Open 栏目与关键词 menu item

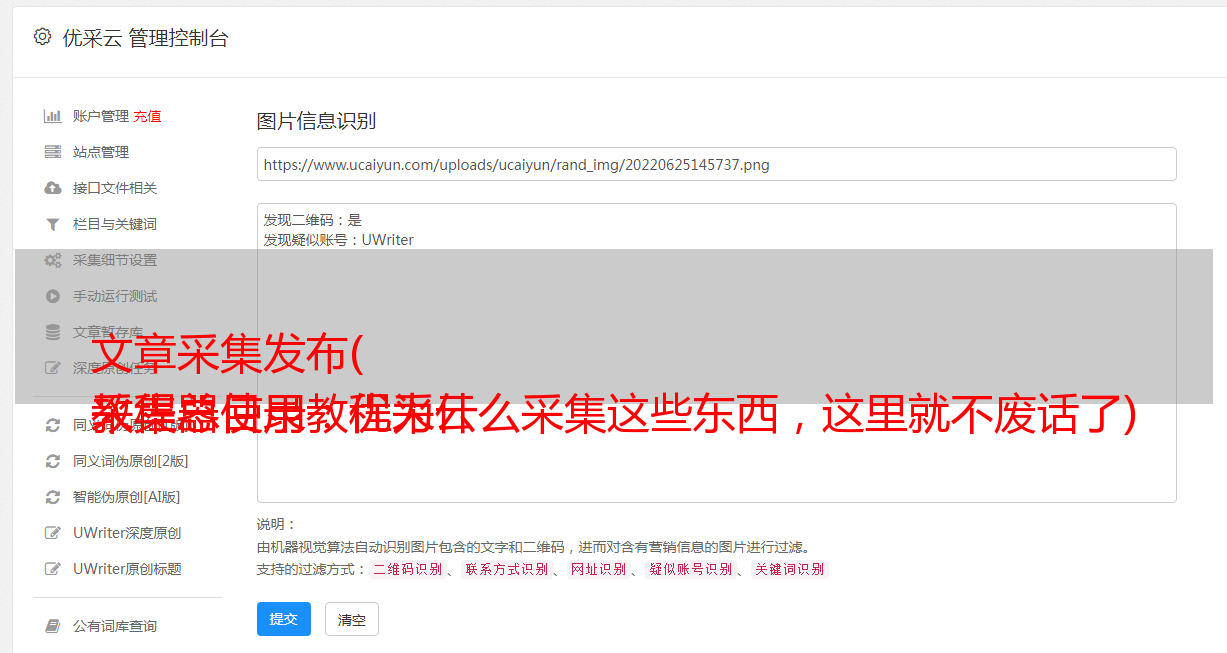pyautogui.click(x=115, y=224)
